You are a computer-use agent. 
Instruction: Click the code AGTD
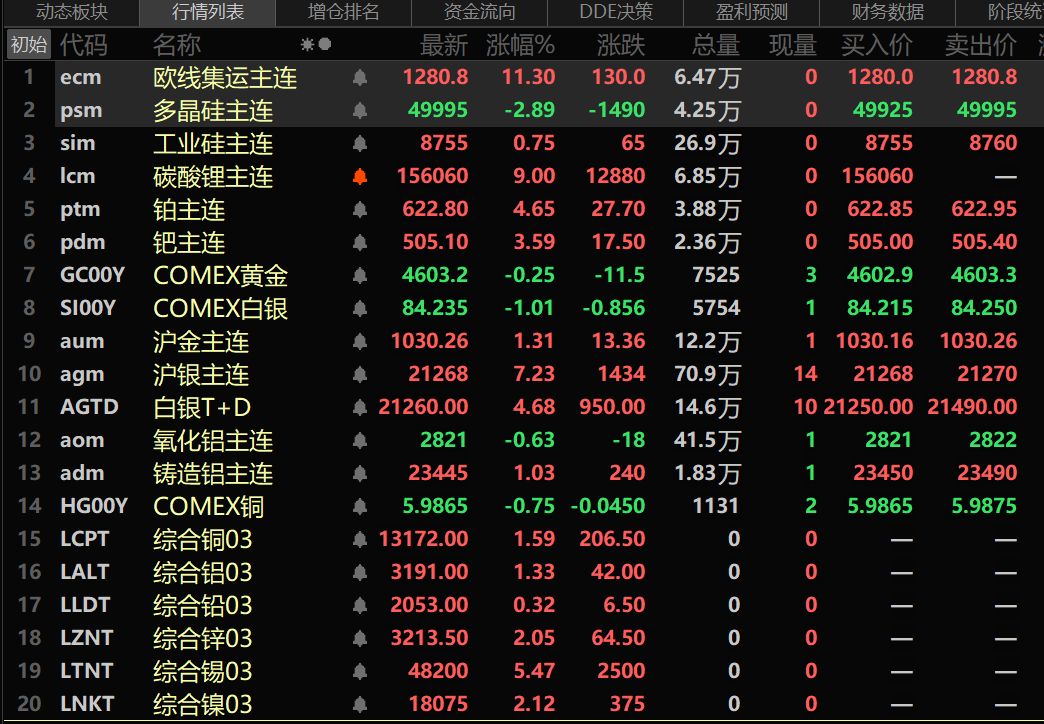pos(89,407)
